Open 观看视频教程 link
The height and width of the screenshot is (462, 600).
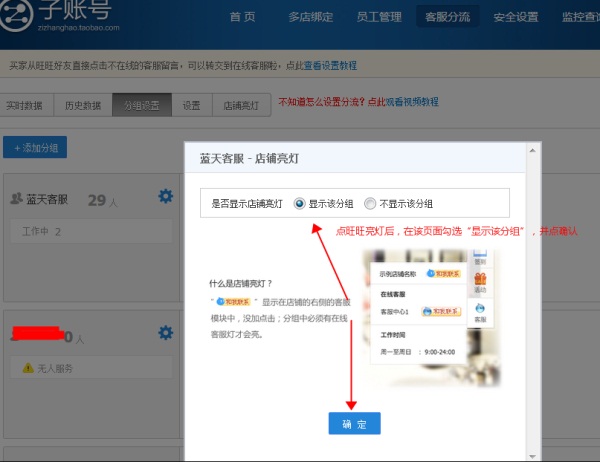(x=412, y=102)
